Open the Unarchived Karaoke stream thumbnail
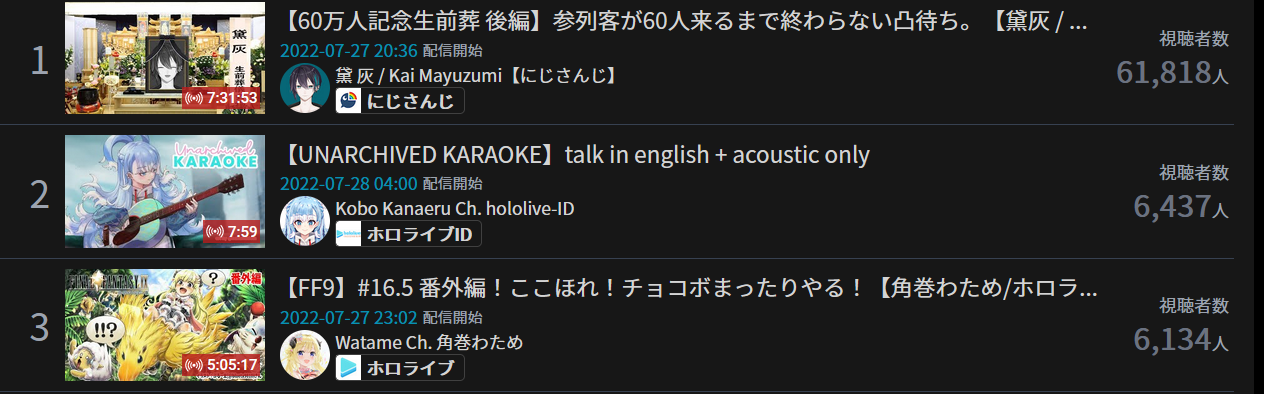The width and height of the screenshot is (1264, 394). [x=165, y=191]
